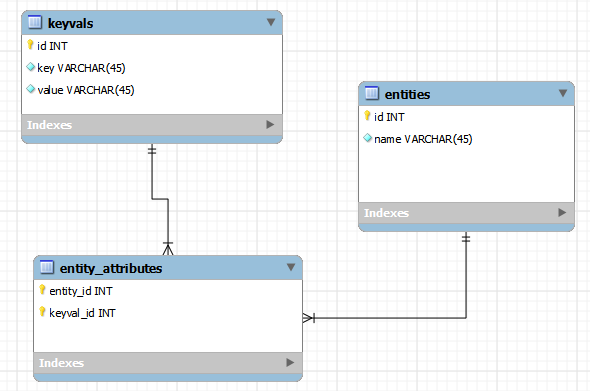Expand the Indexes section of entity_attributes
Viewport: 590px width, 391px height.
coord(290,363)
